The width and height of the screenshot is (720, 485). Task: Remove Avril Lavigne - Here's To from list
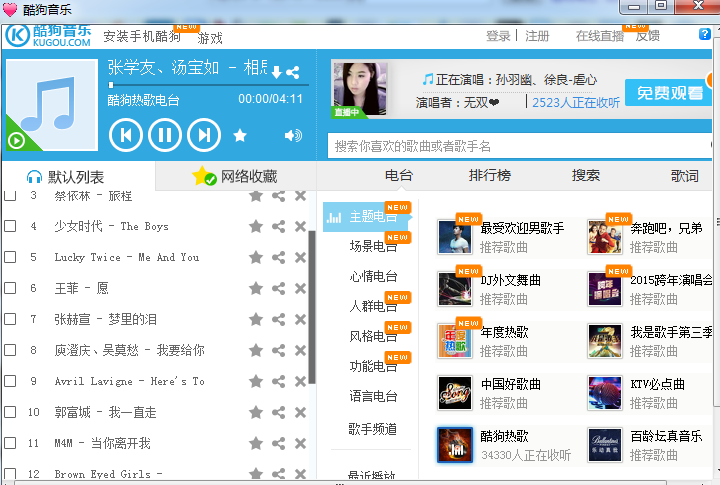click(300, 381)
